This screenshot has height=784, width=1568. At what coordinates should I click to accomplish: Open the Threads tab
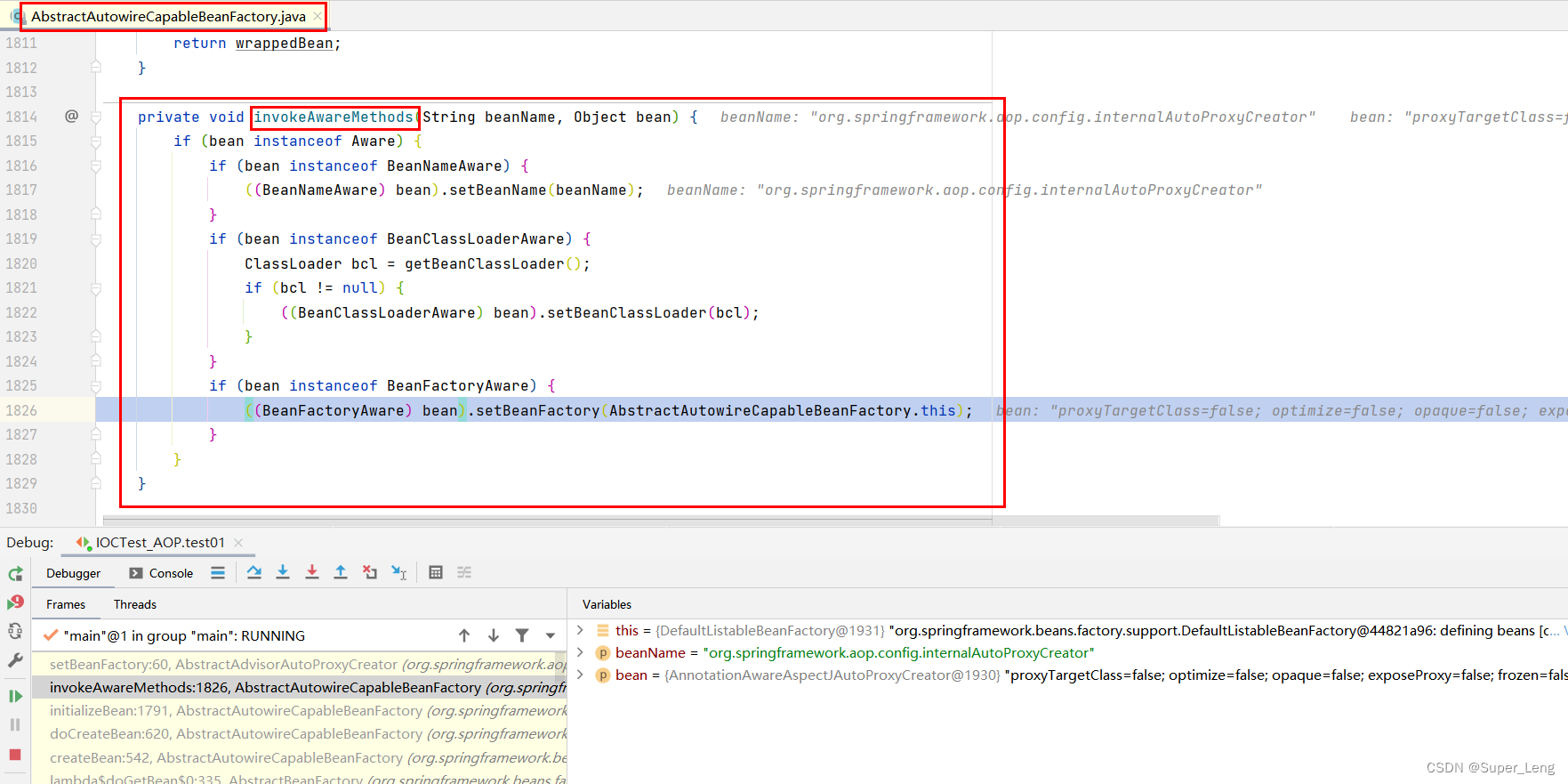tap(135, 604)
